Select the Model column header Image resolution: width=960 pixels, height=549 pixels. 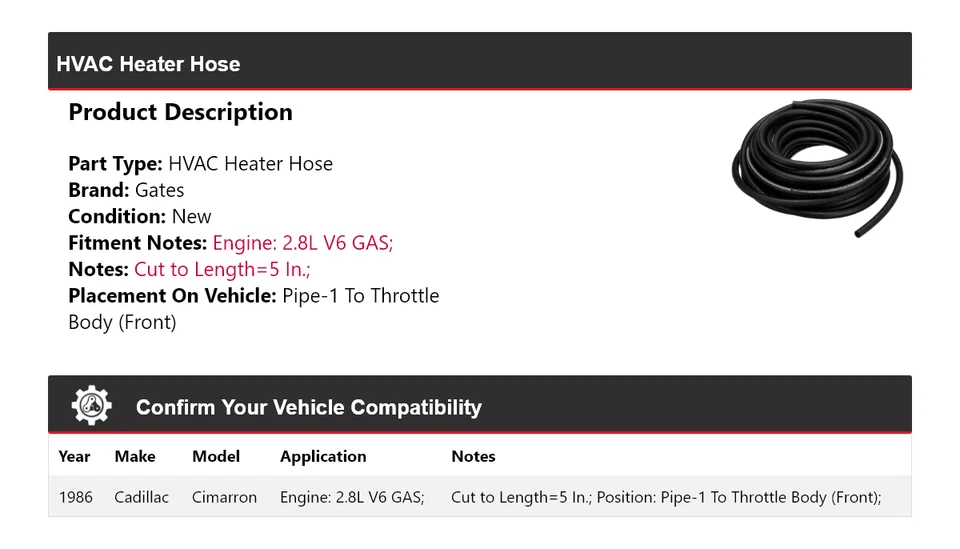216,456
